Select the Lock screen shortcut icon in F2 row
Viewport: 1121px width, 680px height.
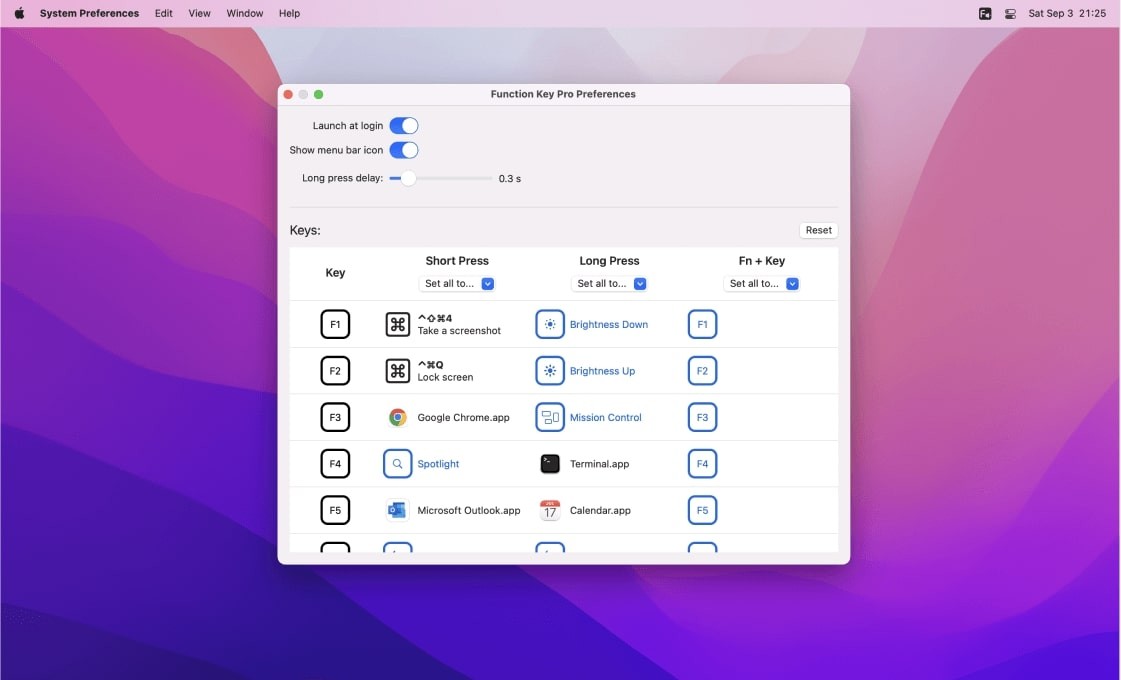pos(397,370)
